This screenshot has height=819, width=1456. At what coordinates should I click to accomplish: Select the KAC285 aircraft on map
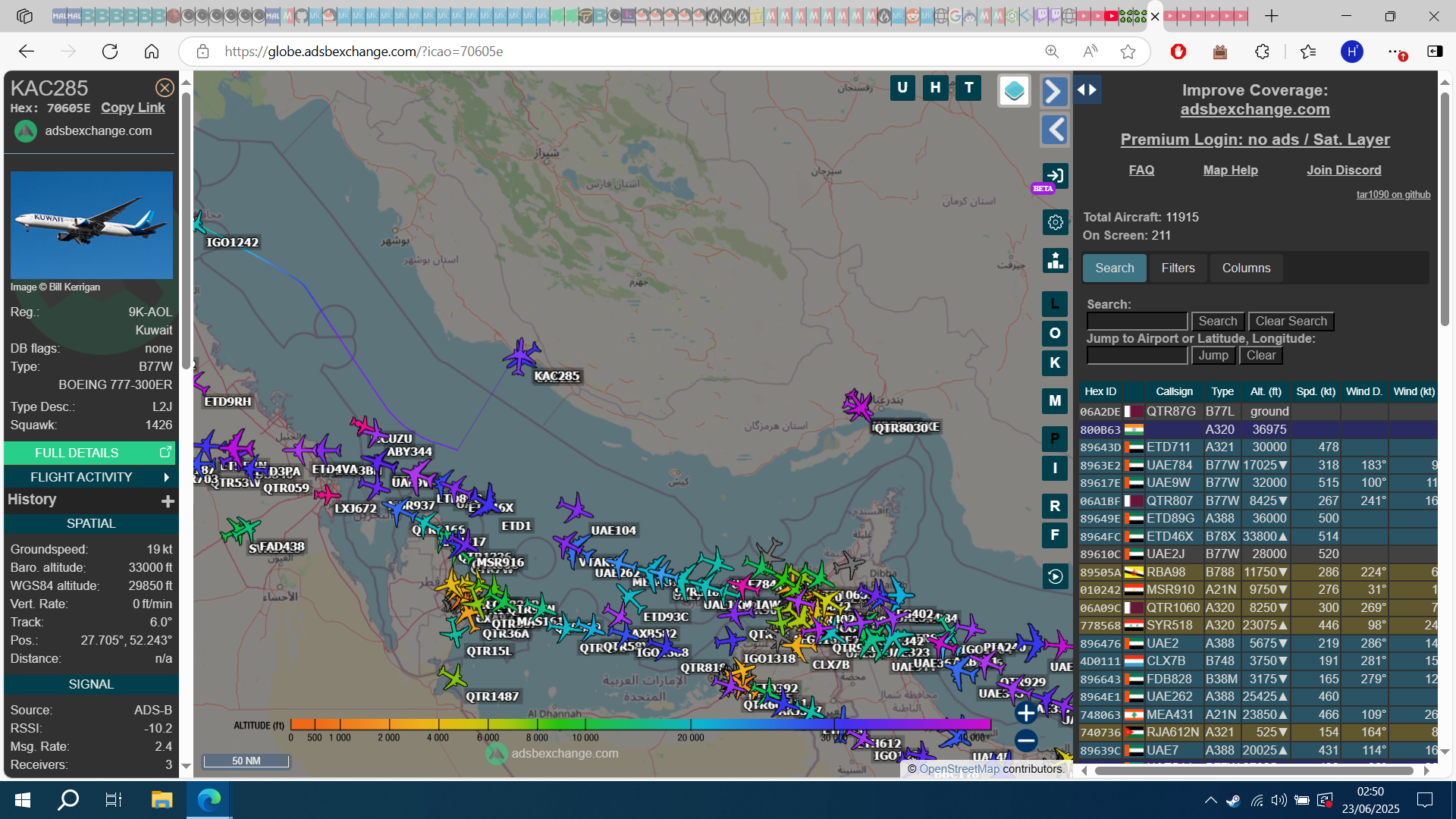(522, 356)
